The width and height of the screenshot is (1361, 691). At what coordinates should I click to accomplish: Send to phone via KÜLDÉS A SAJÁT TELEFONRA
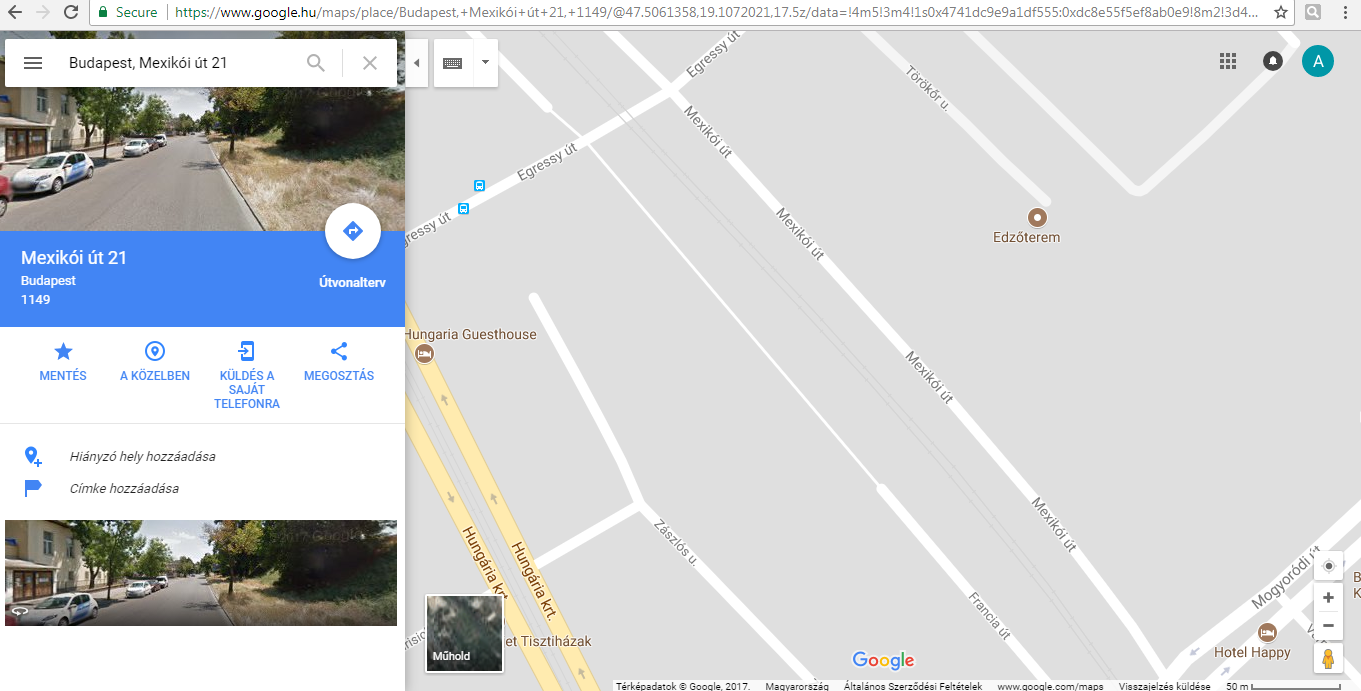pos(247,376)
